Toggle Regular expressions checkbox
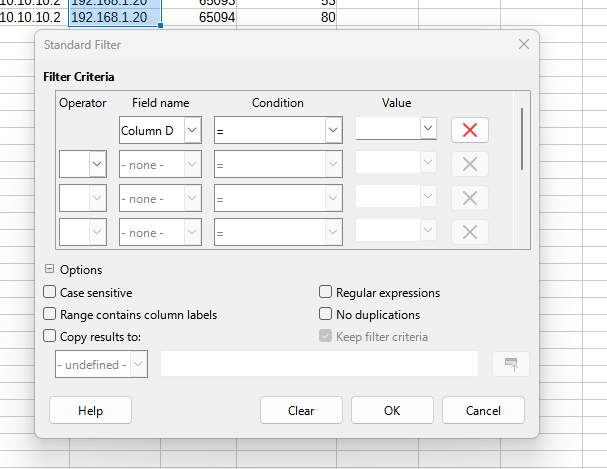The width and height of the screenshot is (607, 469). (x=325, y=292)
